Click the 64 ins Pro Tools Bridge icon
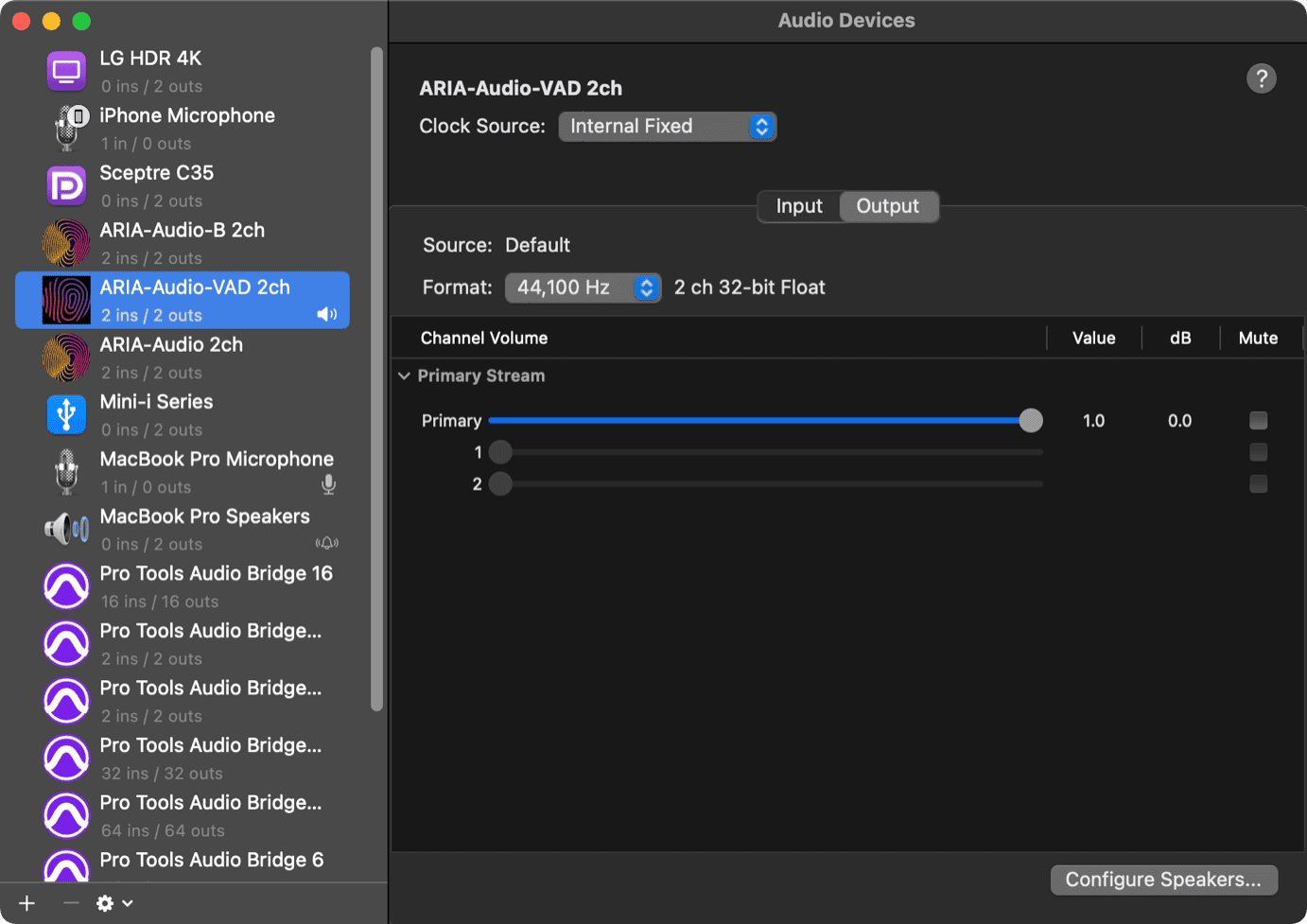Image resolution: width=1307 pixels, height=924 pixels. click(66, 815)
